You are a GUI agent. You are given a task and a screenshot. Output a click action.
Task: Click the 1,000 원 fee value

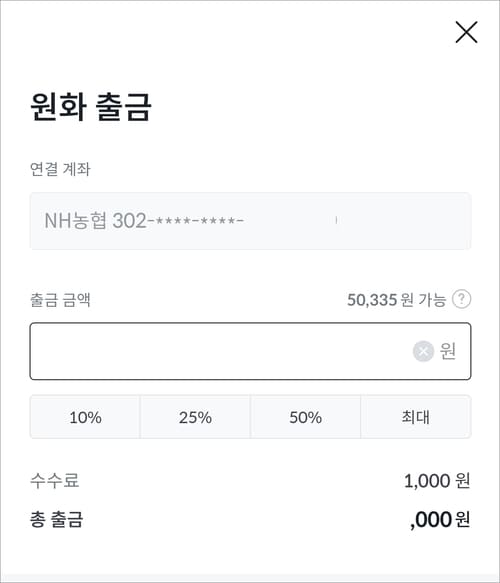coord(437,481)
